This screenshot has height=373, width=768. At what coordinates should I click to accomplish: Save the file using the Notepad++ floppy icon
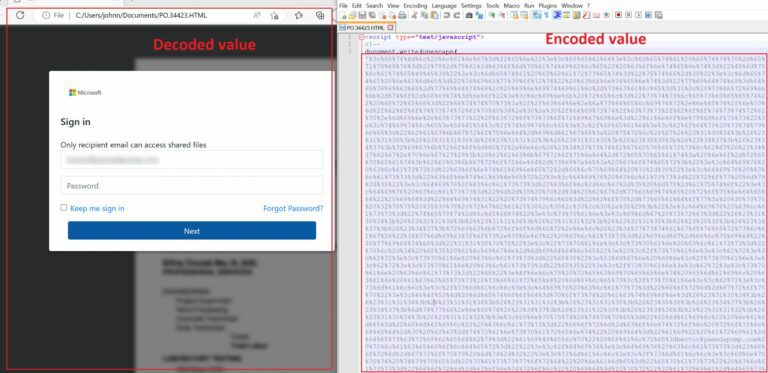pyautogui.click(x=362, y=16)
